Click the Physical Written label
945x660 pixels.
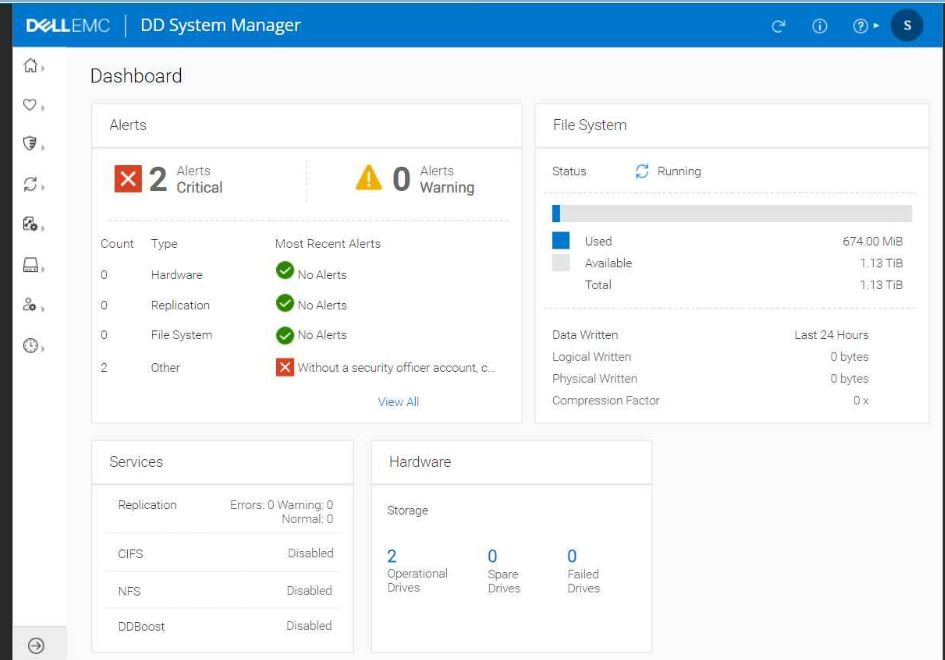pyautogui.click(x=594, y=379)
